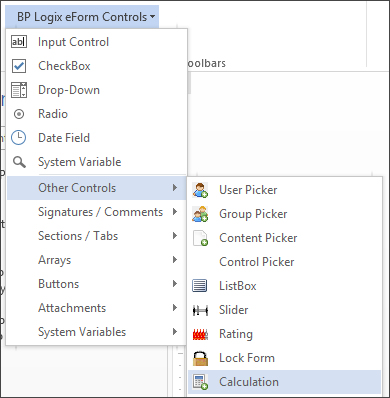Click the Group Picker people icon
The height and width of the screenshot is (398, 390).
(200, 214)
